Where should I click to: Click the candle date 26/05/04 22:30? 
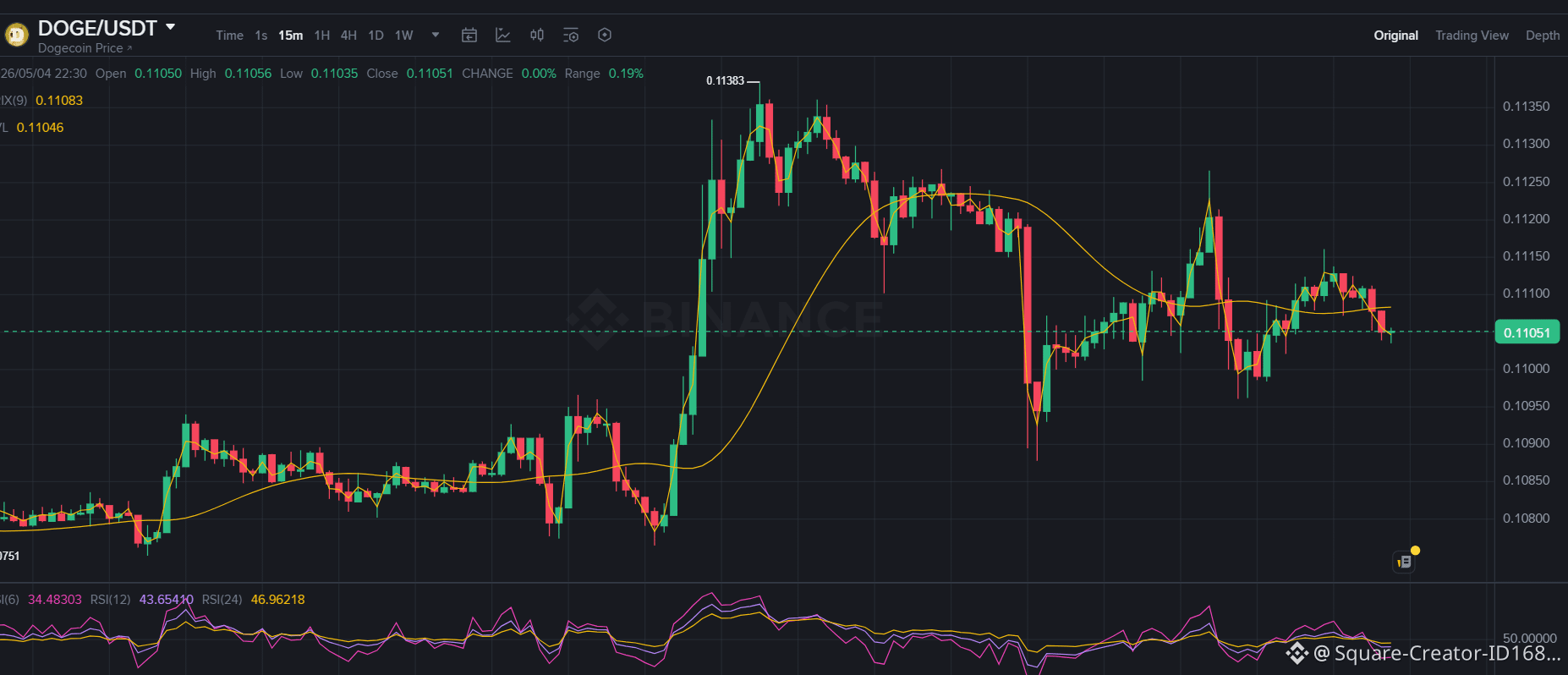point(43,74)
